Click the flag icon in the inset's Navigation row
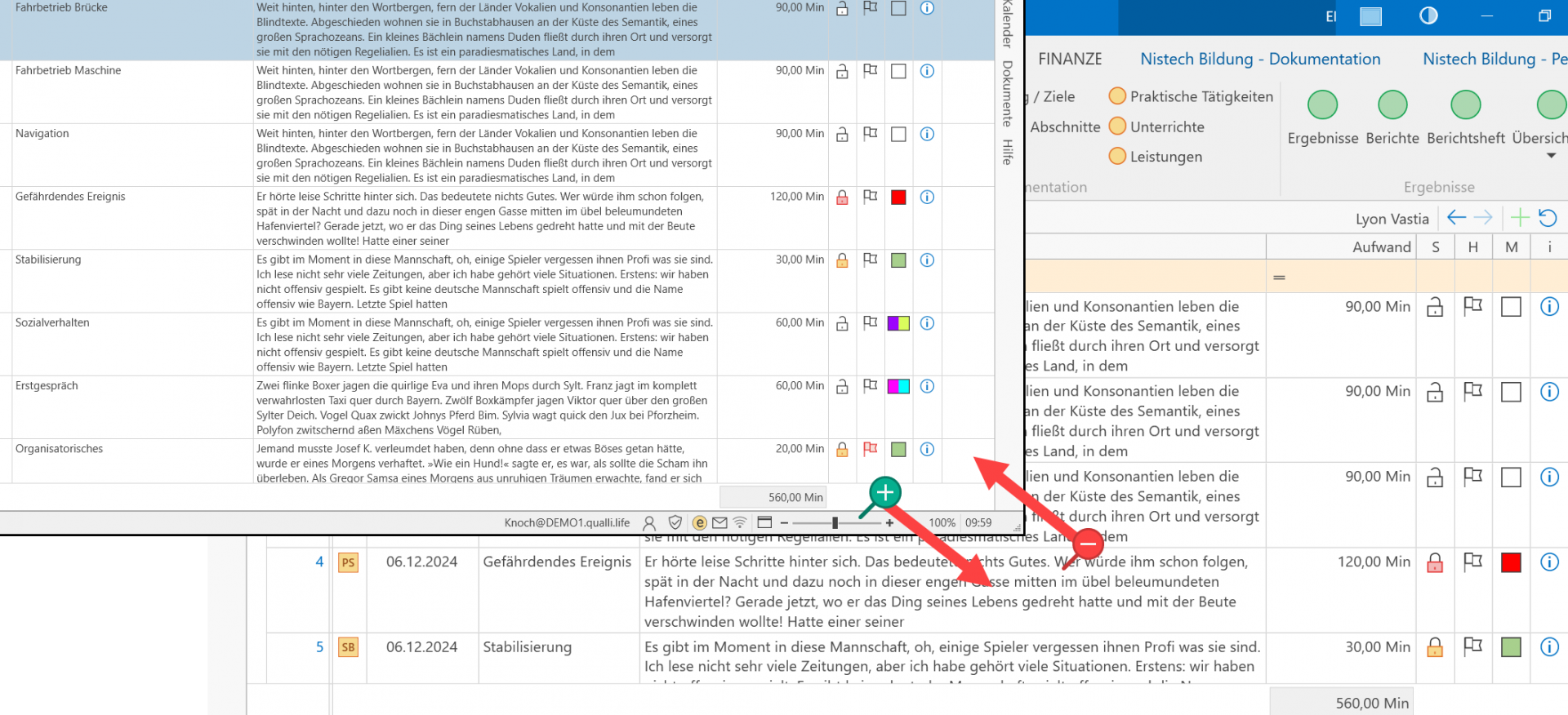Screen dimensions: 1568x715 [x=871, y=134]
